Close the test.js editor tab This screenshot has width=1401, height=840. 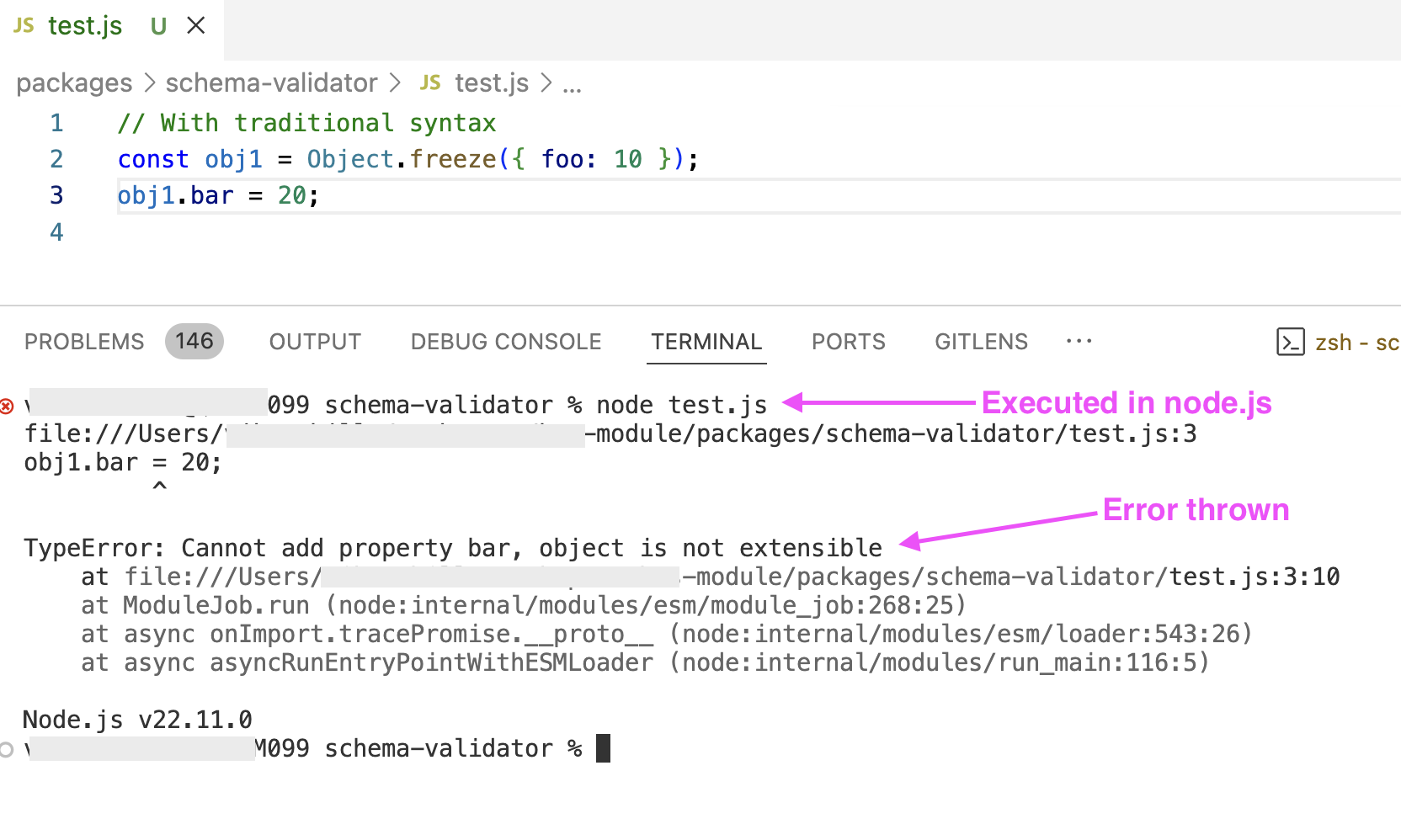click(x=196, y=26)
